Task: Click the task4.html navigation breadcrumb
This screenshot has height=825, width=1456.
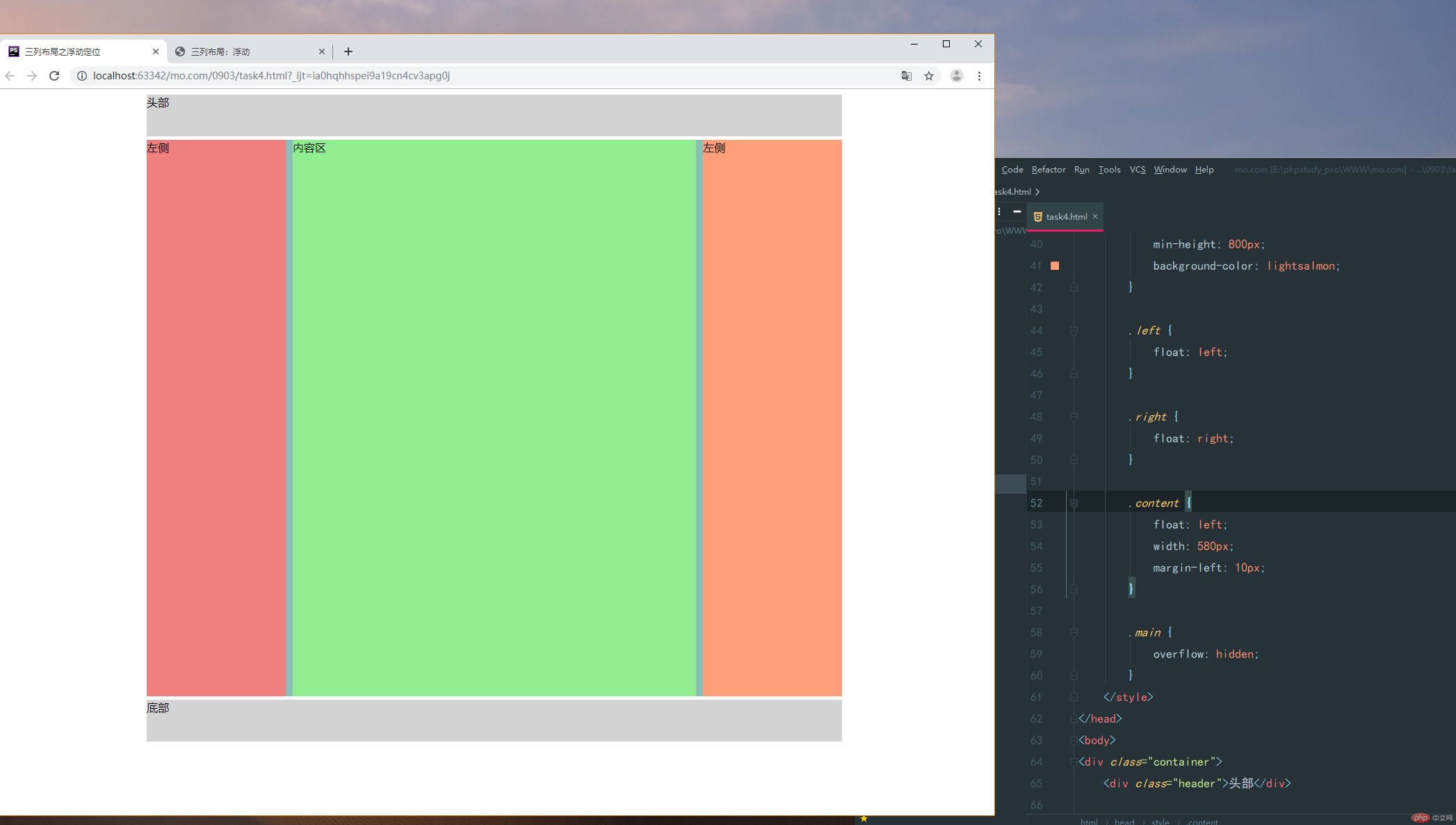Action: pos(1013,192)
